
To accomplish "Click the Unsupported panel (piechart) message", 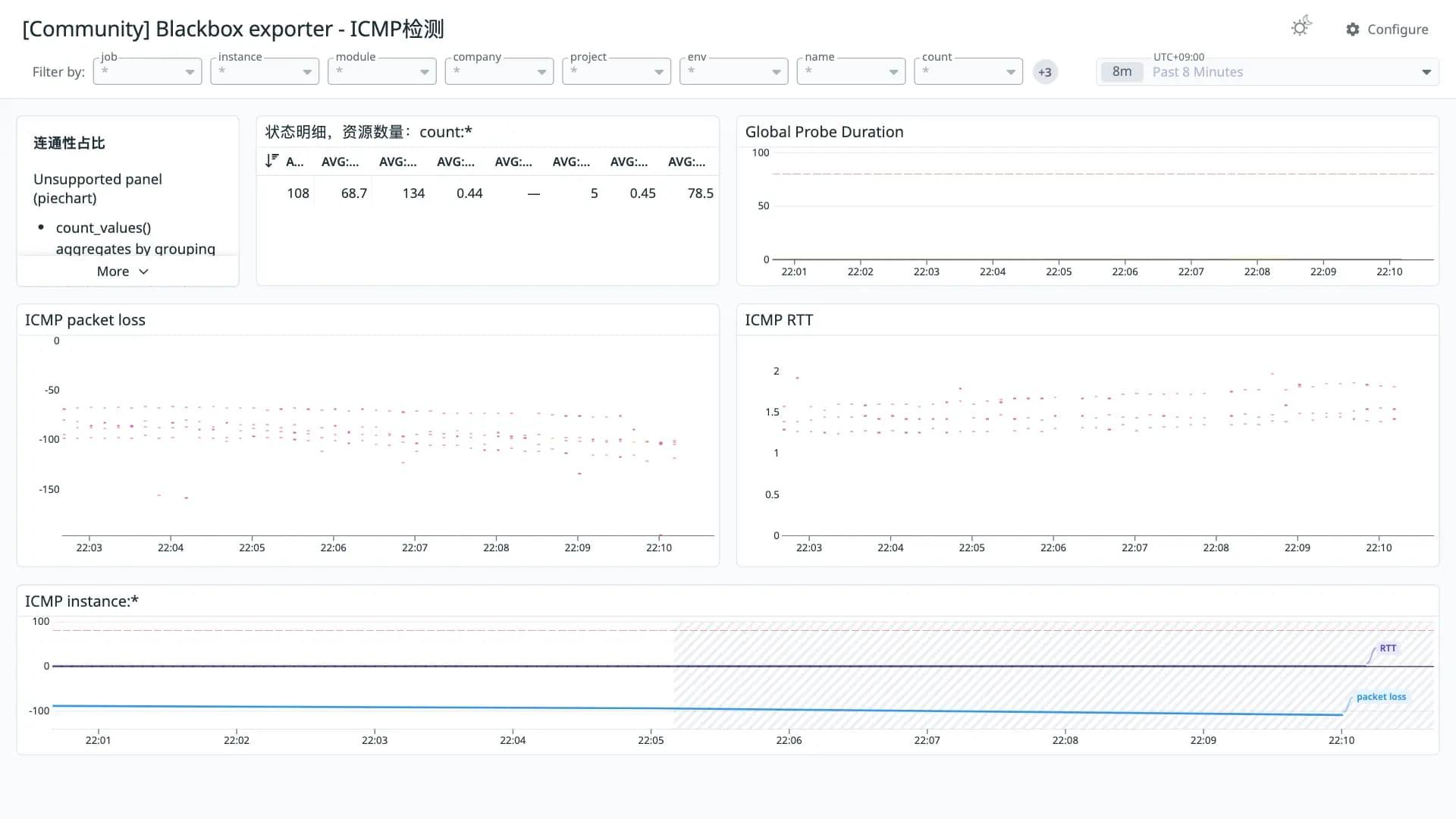I will (x=98, y=189).
